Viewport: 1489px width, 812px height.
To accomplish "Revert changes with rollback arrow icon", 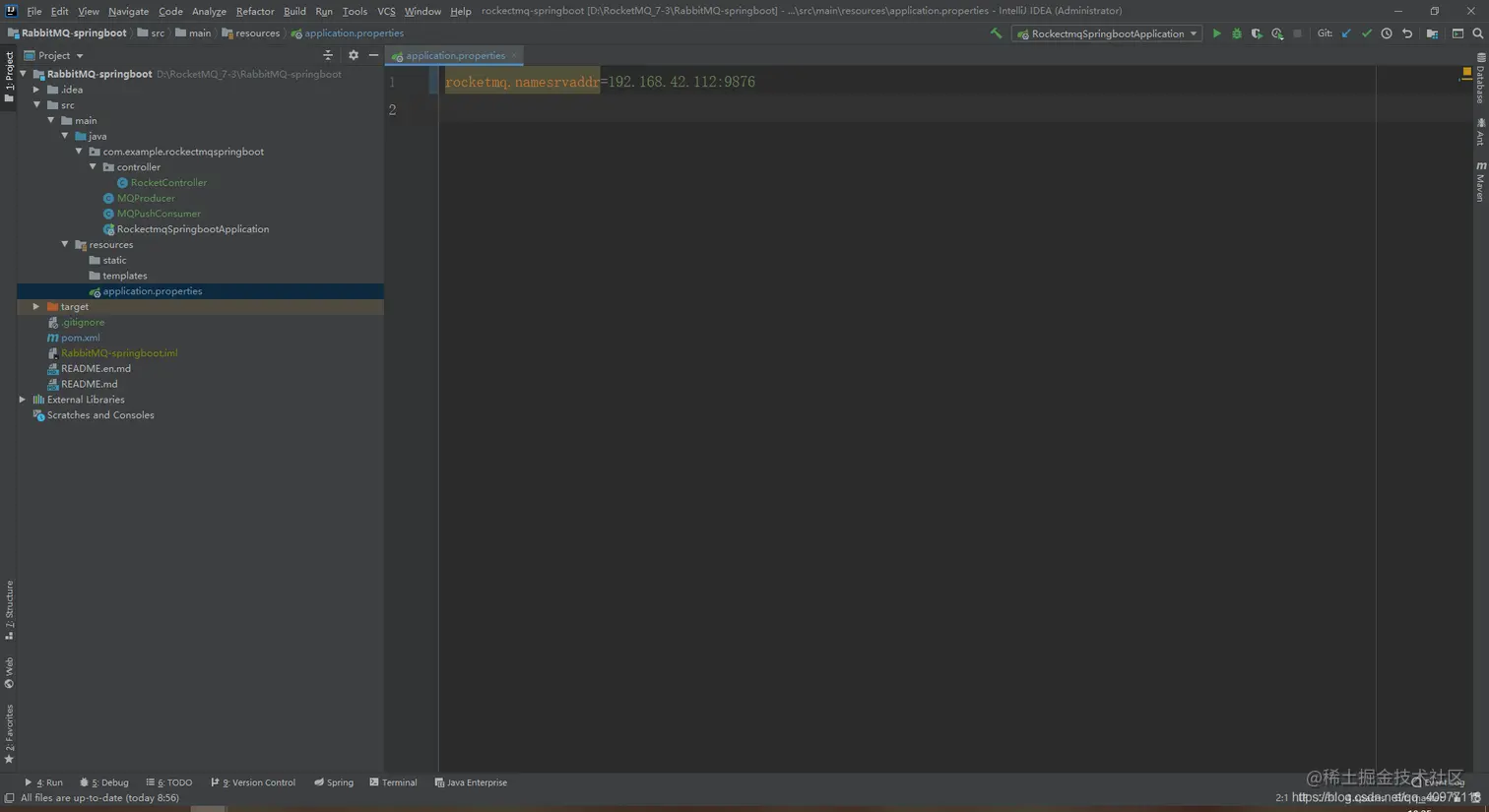I will [1407, 33].
